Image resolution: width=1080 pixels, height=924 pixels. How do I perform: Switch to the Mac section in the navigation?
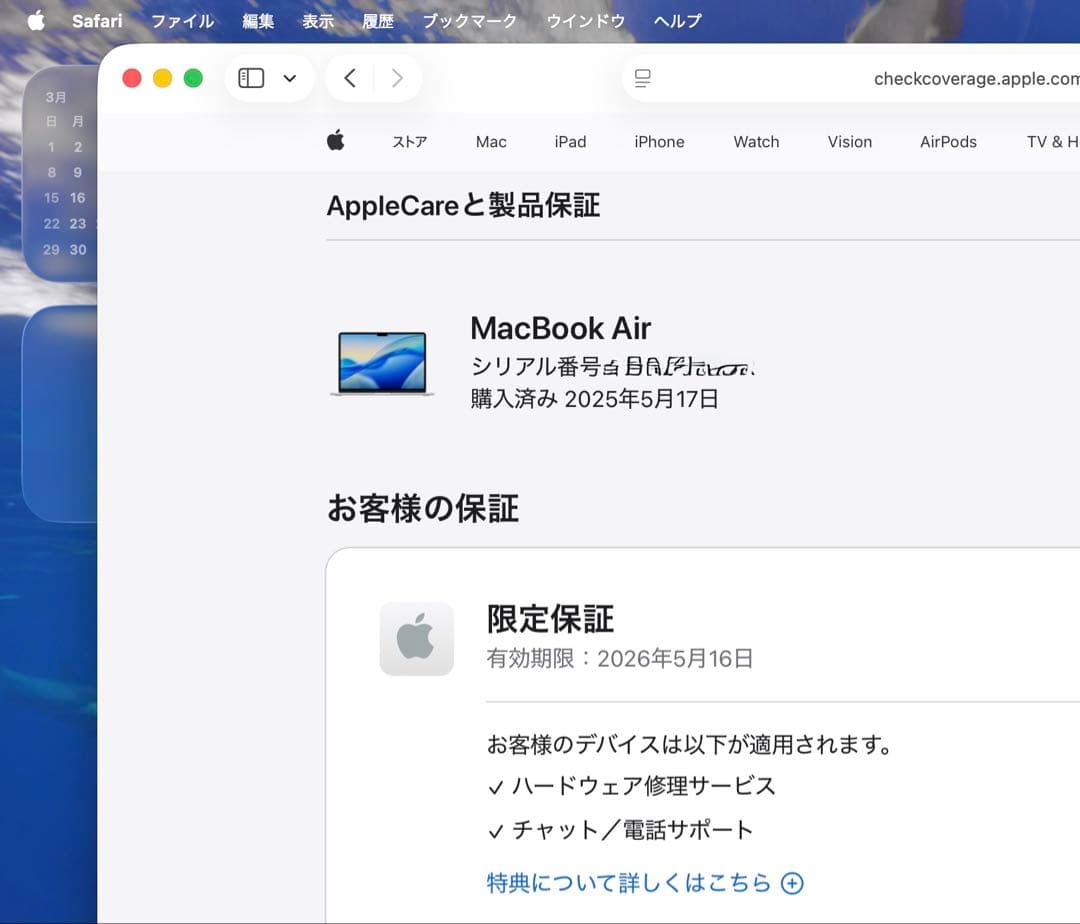point(491,142)
